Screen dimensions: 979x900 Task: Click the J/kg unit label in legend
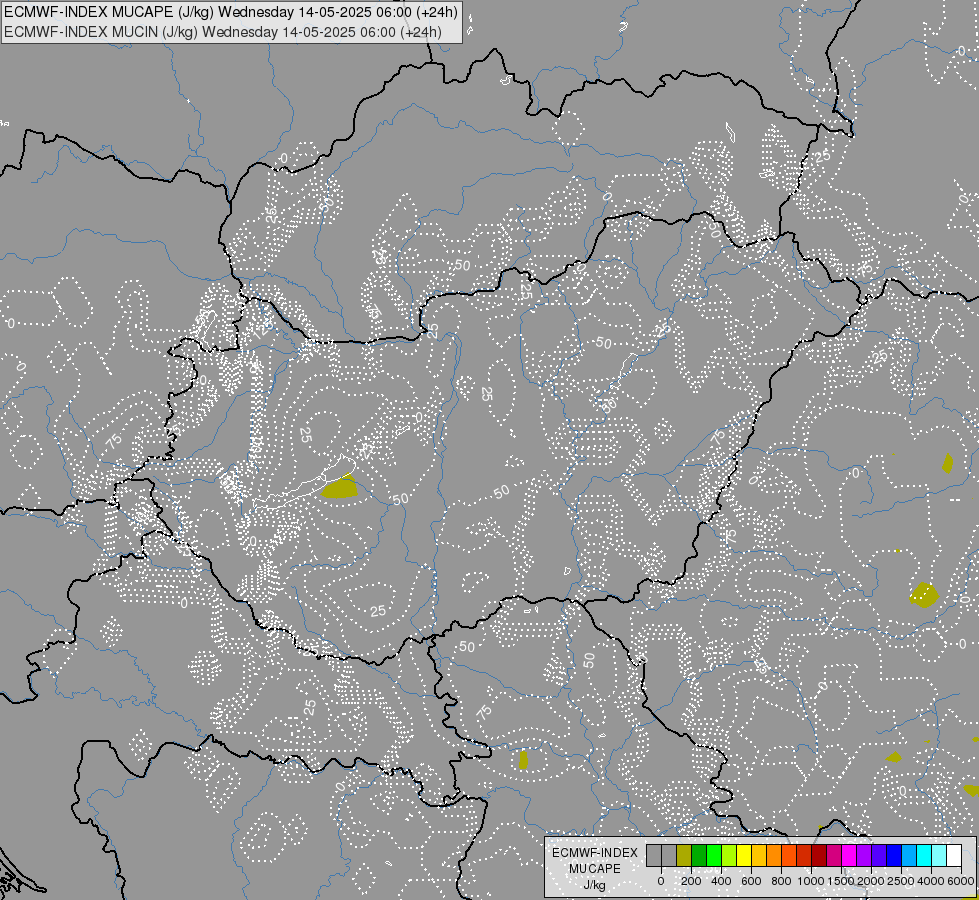[595, 885]
